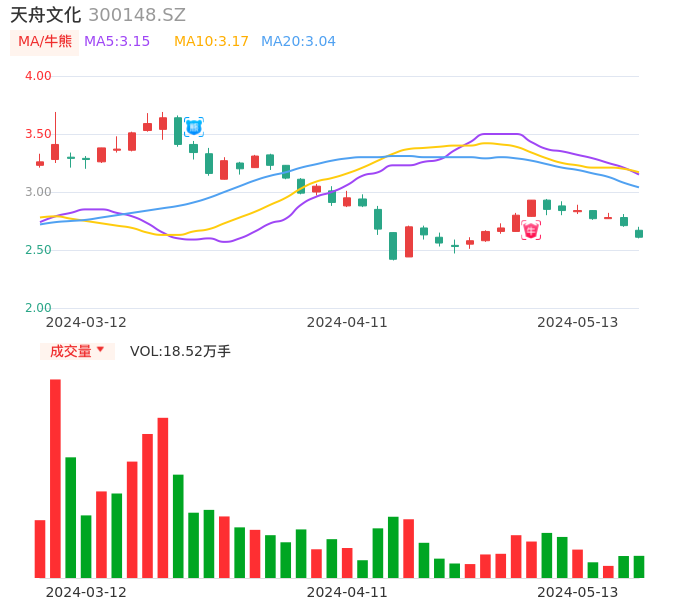The width and height of the screenshot is (686, 606).
Task: Click the VOL:18.52万手 volume readout
Action: (x=180, y=351)
